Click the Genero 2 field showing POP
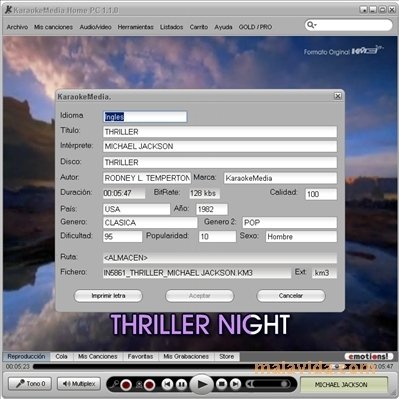Viewport: 399px width, 399px height. click(x=290, y=223)
